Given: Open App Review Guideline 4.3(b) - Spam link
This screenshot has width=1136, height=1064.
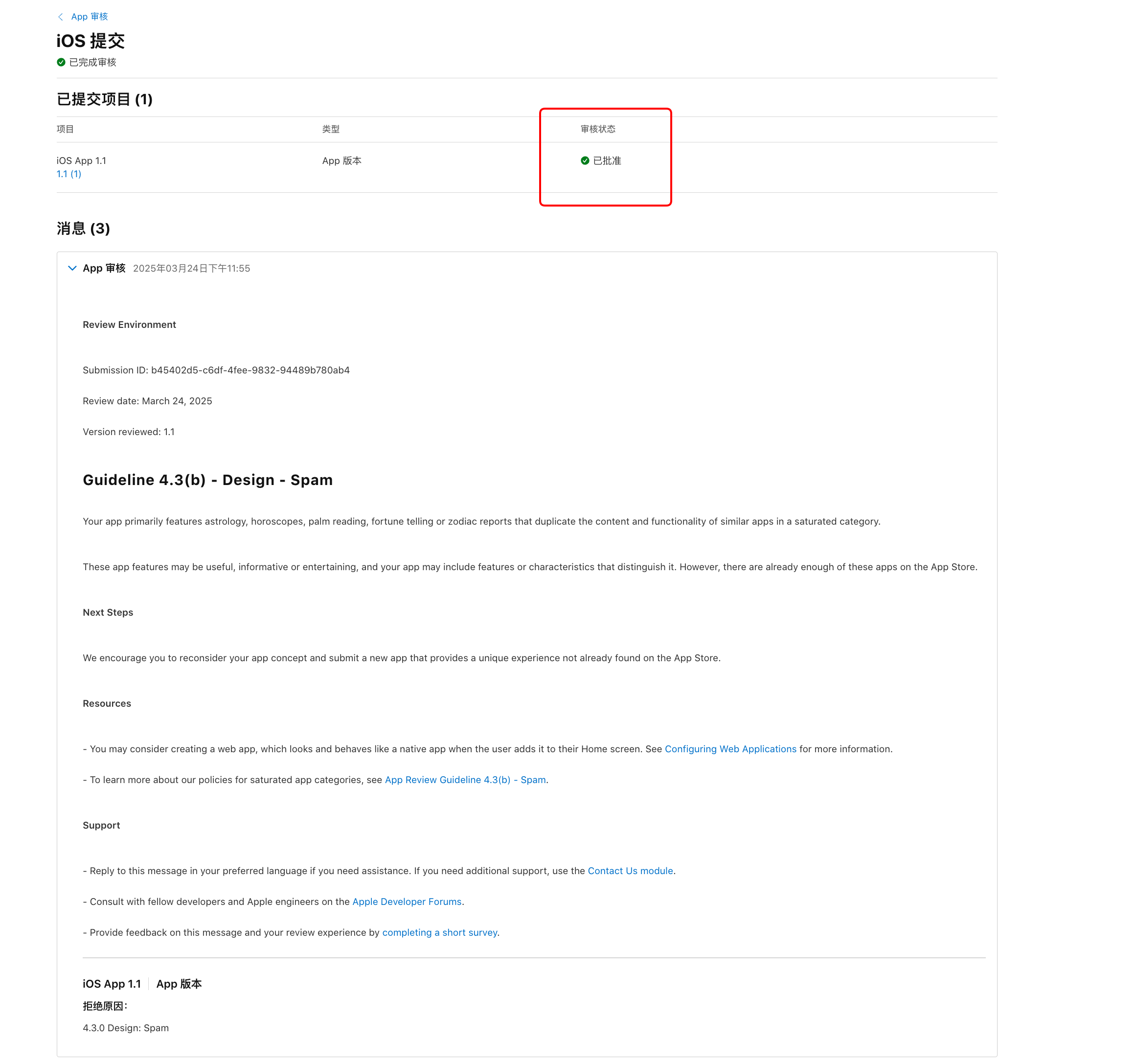Looking at the screenshot, I should (x=465, y=780).
